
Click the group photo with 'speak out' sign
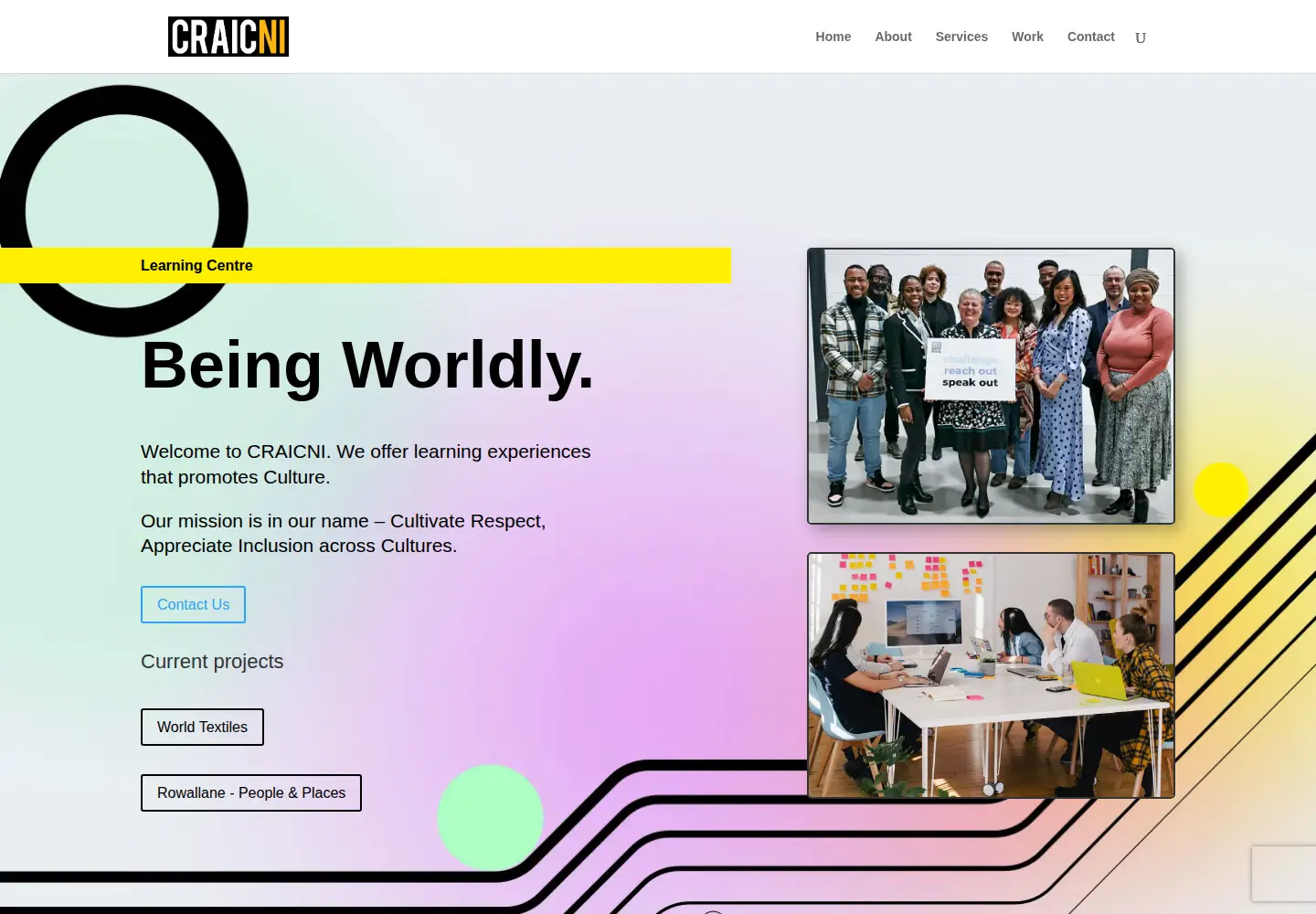(991, 386)
